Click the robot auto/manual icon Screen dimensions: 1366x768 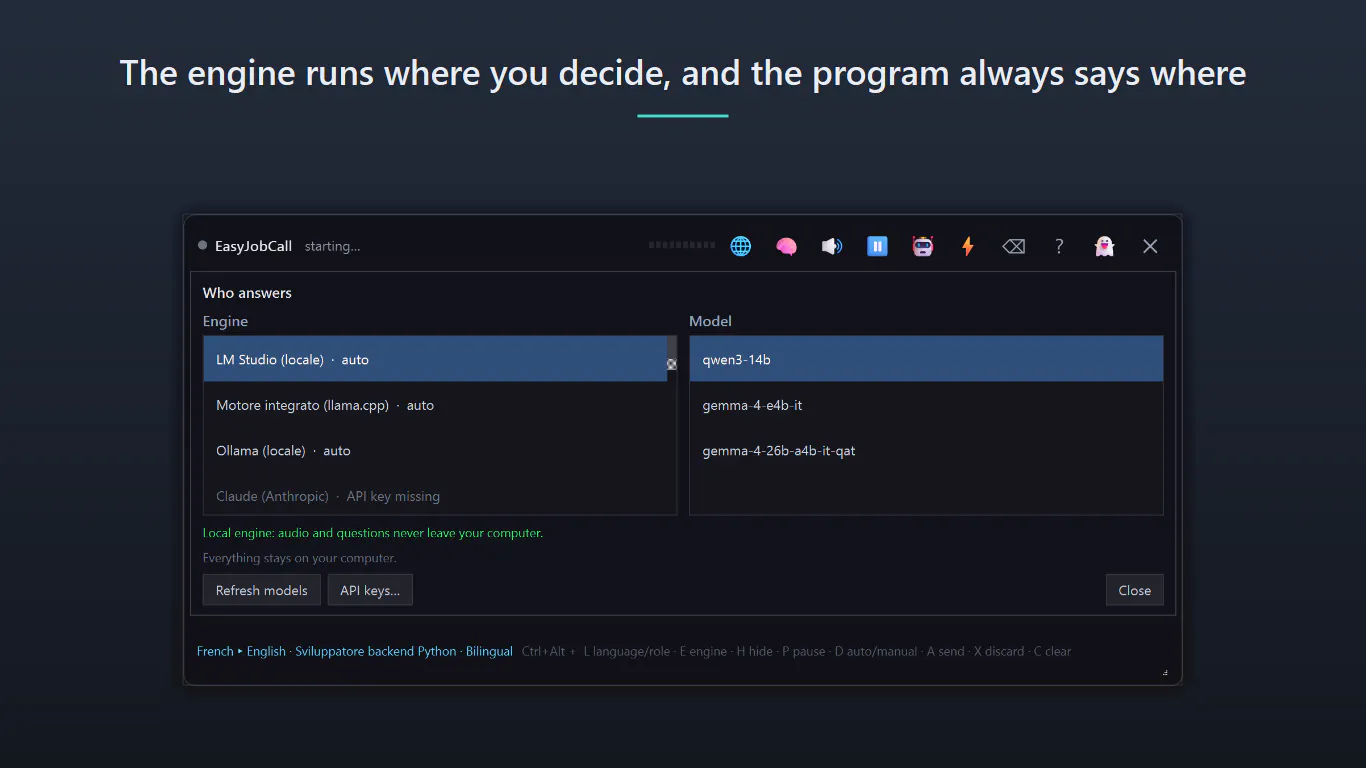(923, 246)
